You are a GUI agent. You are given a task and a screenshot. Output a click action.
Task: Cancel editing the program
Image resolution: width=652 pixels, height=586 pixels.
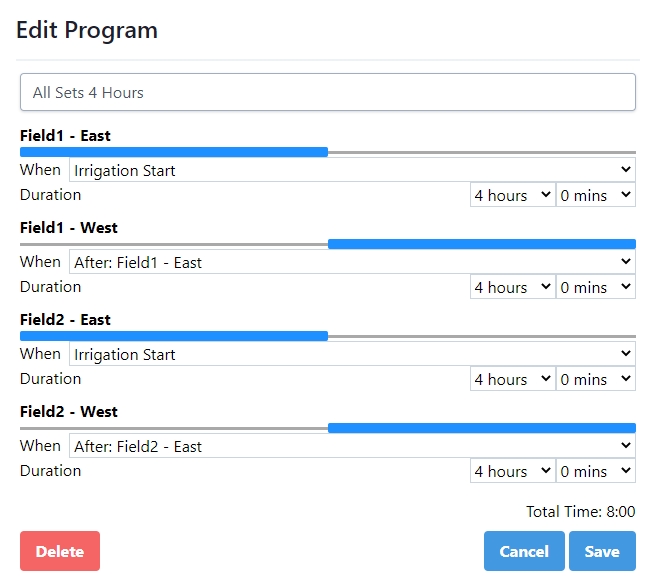pos(524,551)
